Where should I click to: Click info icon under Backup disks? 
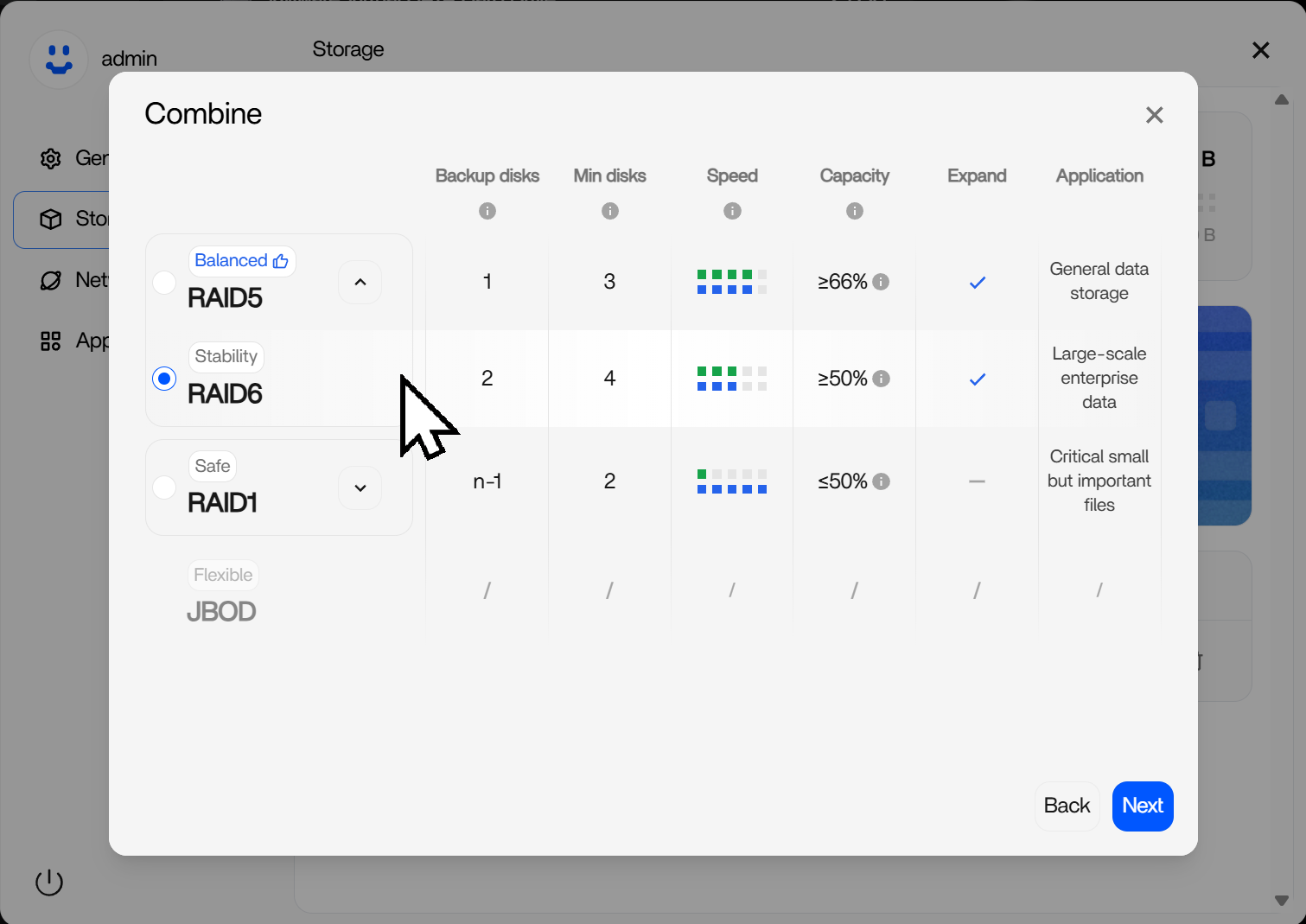(x=487, y=211)
